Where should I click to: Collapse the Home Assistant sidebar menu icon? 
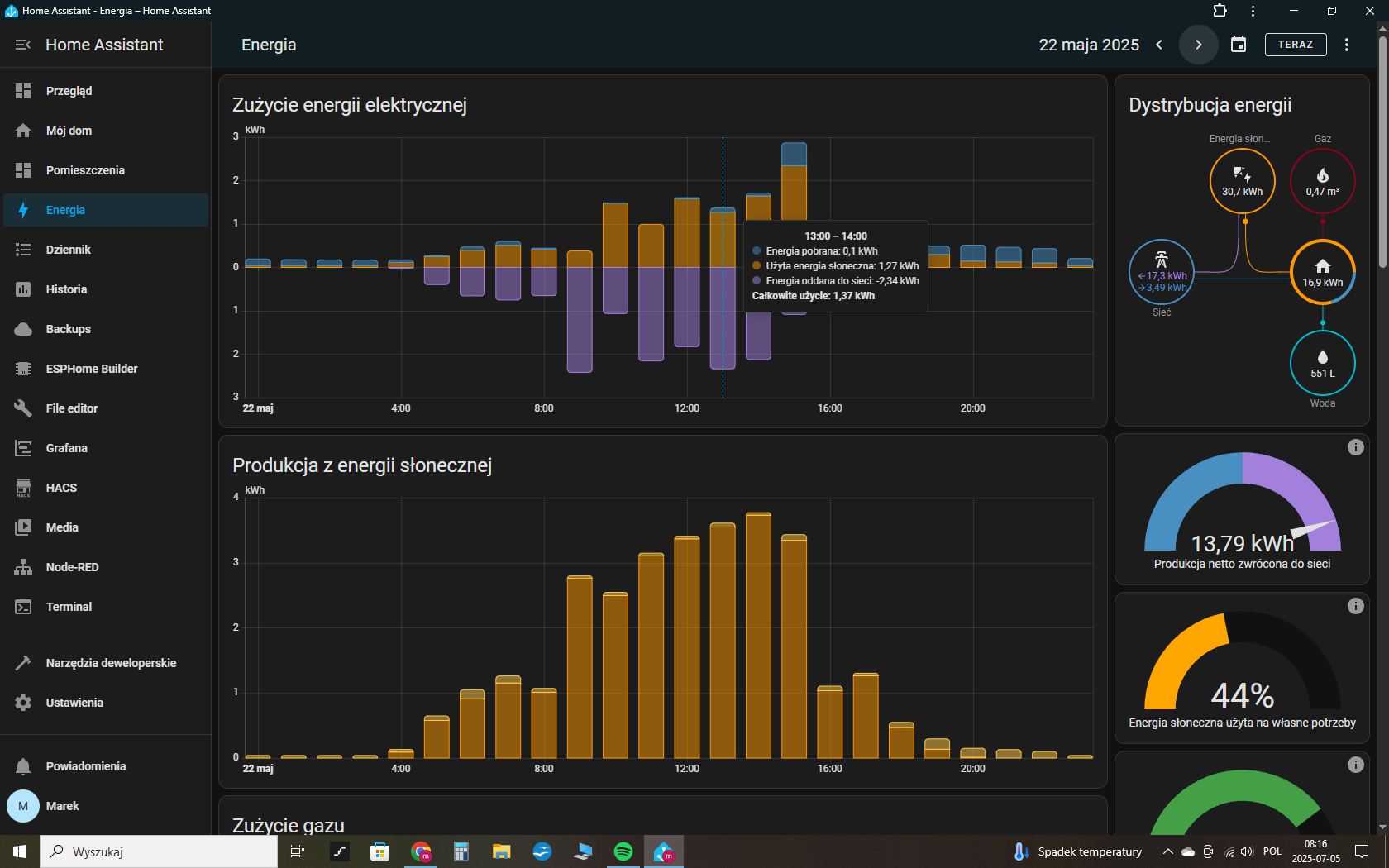23,45
